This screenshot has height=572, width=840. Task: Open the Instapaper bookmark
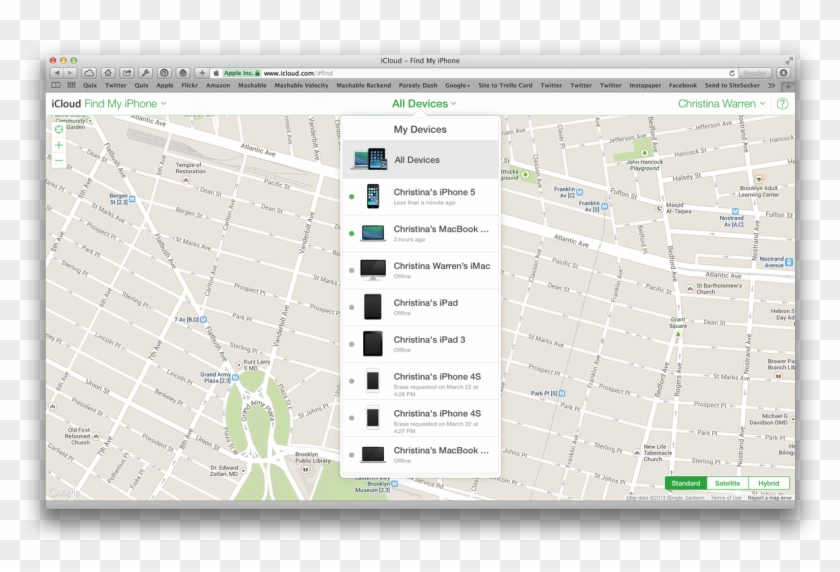(645, 85)
